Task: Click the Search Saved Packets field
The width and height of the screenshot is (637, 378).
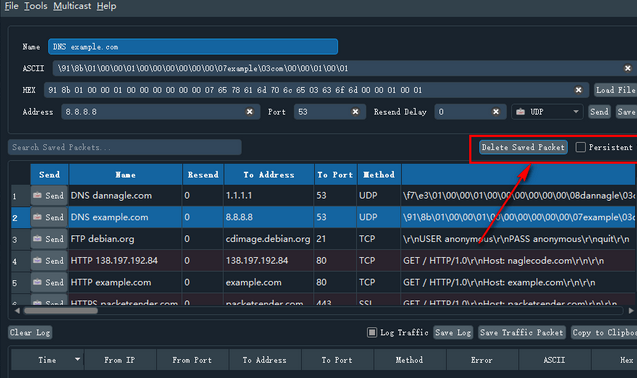Action: click(x=125, y=147)
